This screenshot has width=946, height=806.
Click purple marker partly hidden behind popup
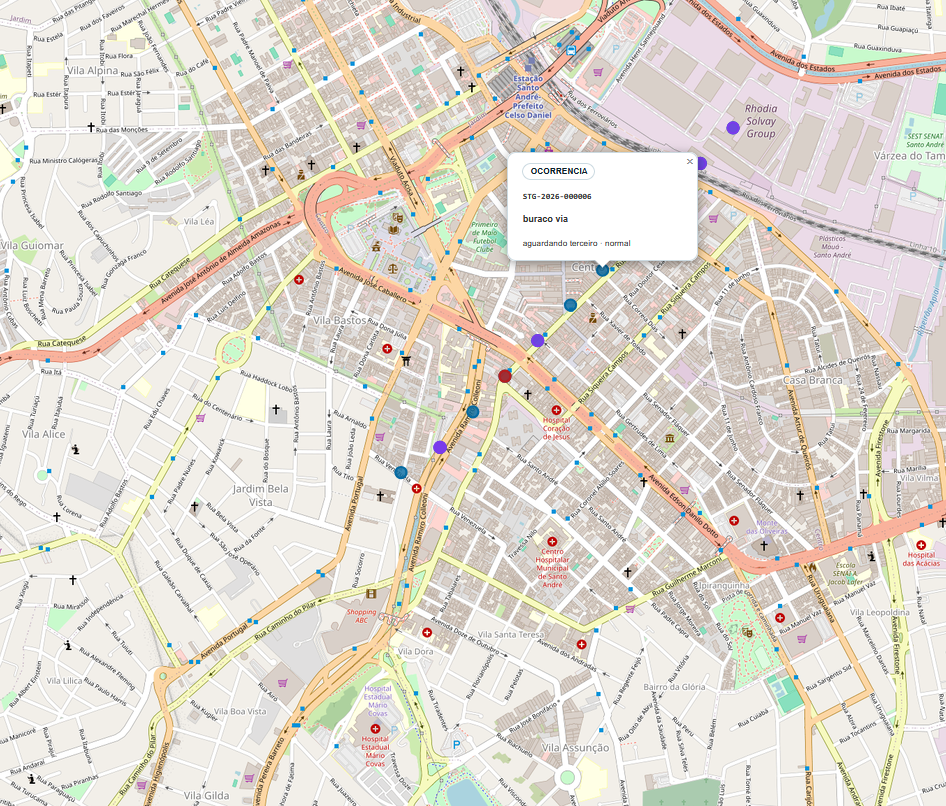(701, 163)
